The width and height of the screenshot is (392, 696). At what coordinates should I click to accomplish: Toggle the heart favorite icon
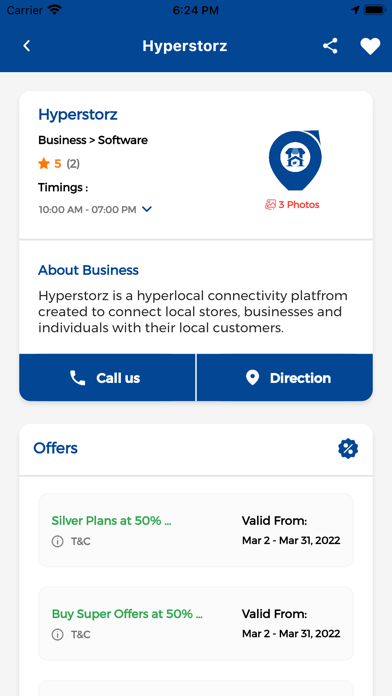click(370, 46)
